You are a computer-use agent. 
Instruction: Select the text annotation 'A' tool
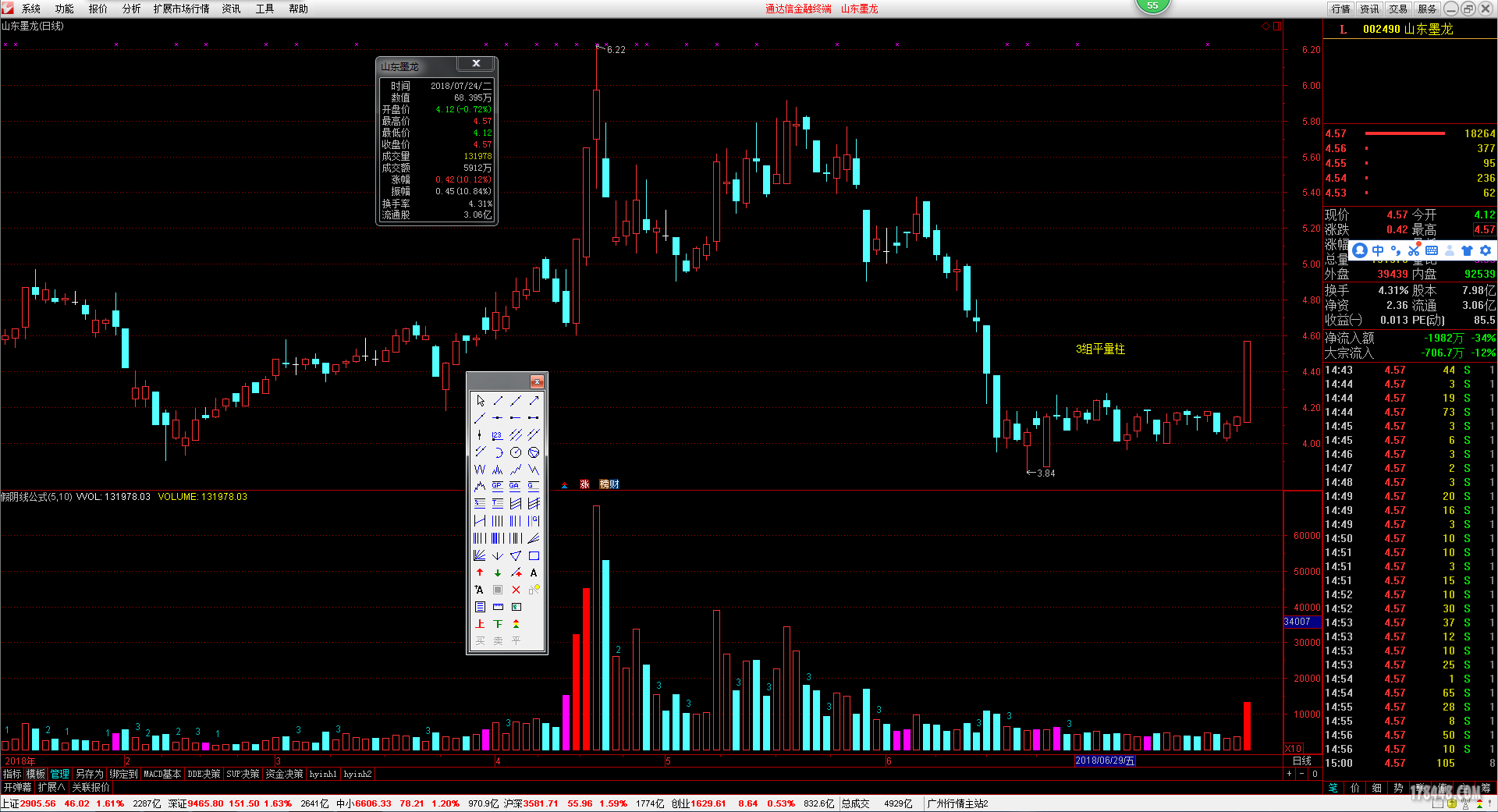(x=534, y=573)
